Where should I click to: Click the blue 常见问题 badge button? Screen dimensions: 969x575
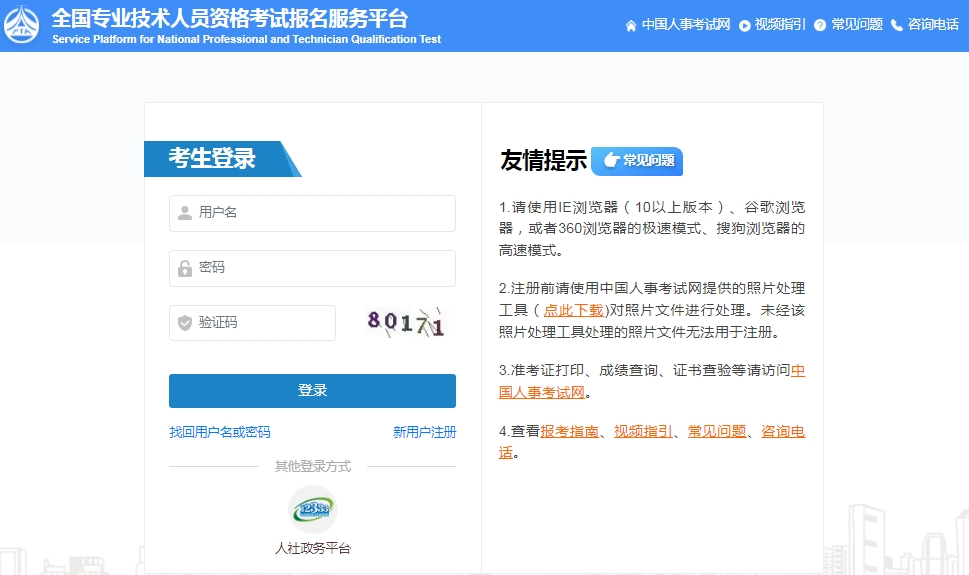[x=637, y=161]
